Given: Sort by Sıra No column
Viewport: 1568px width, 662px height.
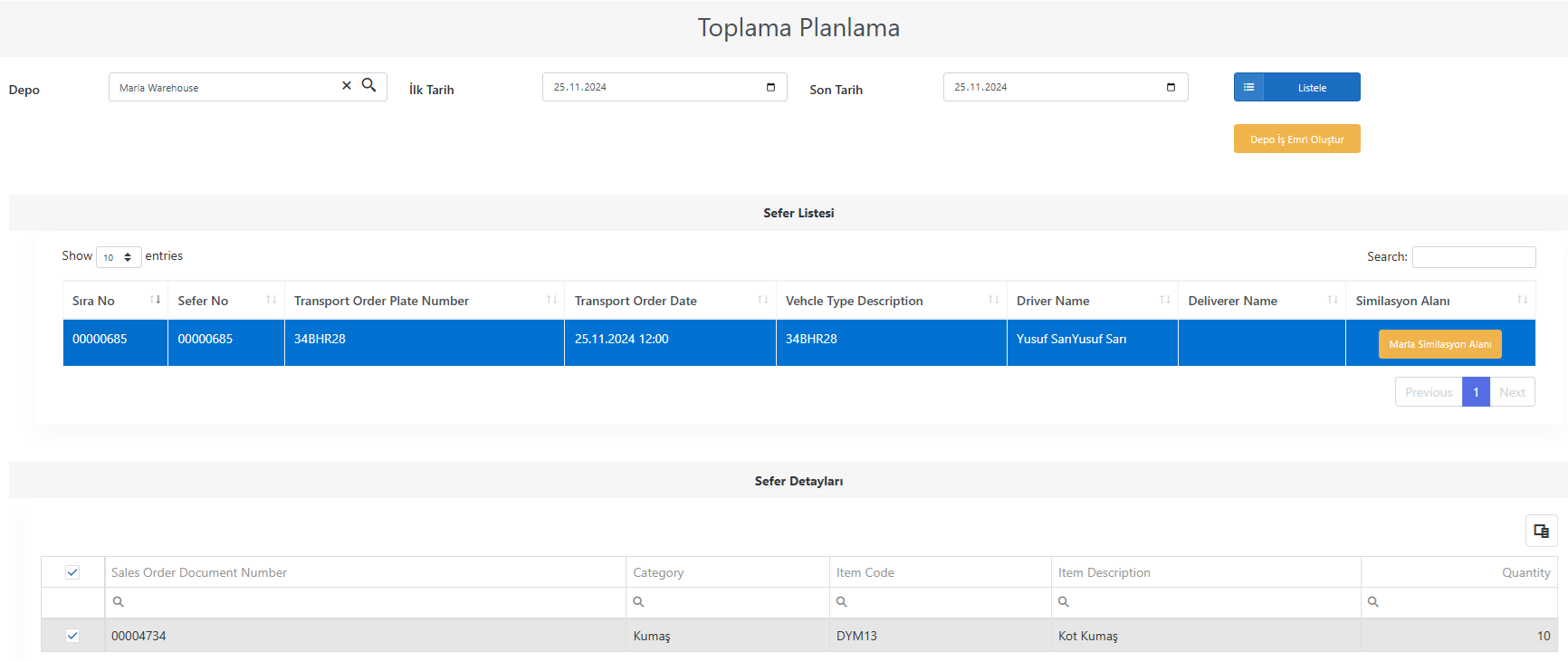Looking at the screenshot, I should 115,301.
